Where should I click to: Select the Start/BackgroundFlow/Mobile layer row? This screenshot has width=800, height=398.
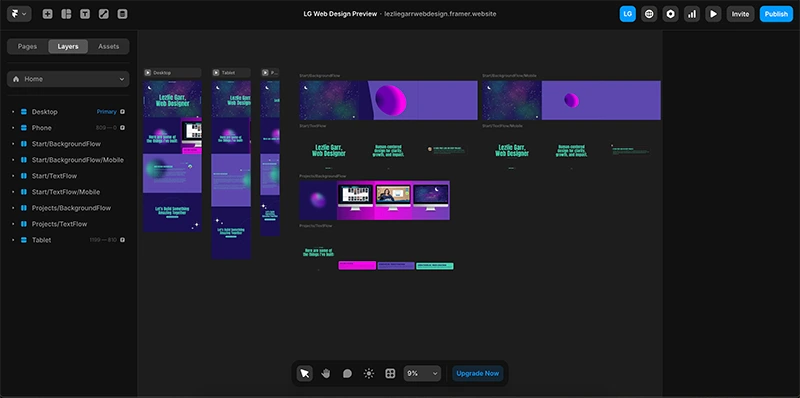pyautogui.click(x=68, y=160)
